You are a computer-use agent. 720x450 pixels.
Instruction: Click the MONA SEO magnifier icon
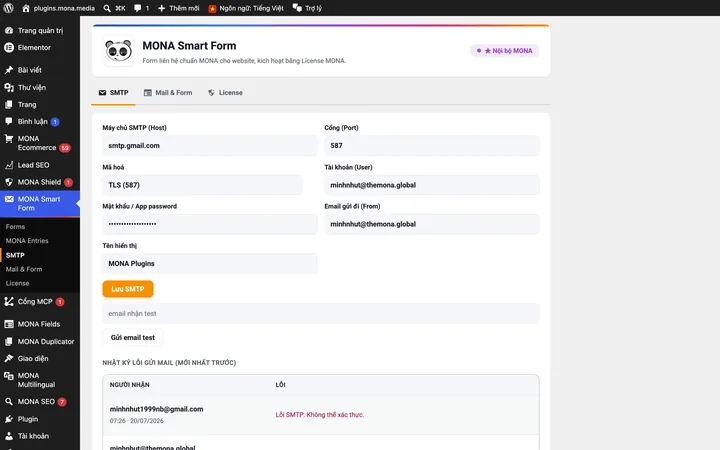(9, 401)
